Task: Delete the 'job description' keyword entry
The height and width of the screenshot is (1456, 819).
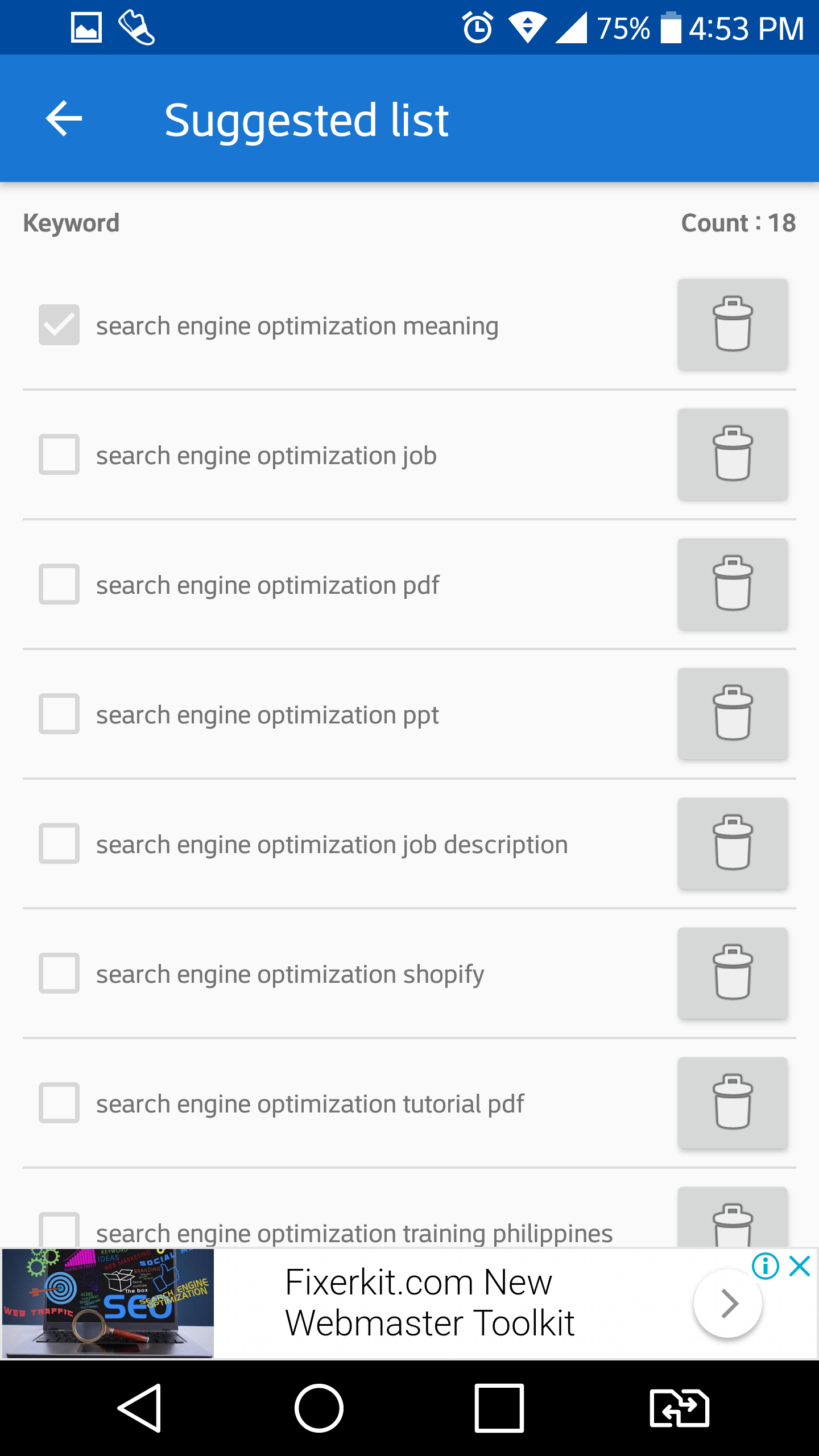Action: point(733,843)
